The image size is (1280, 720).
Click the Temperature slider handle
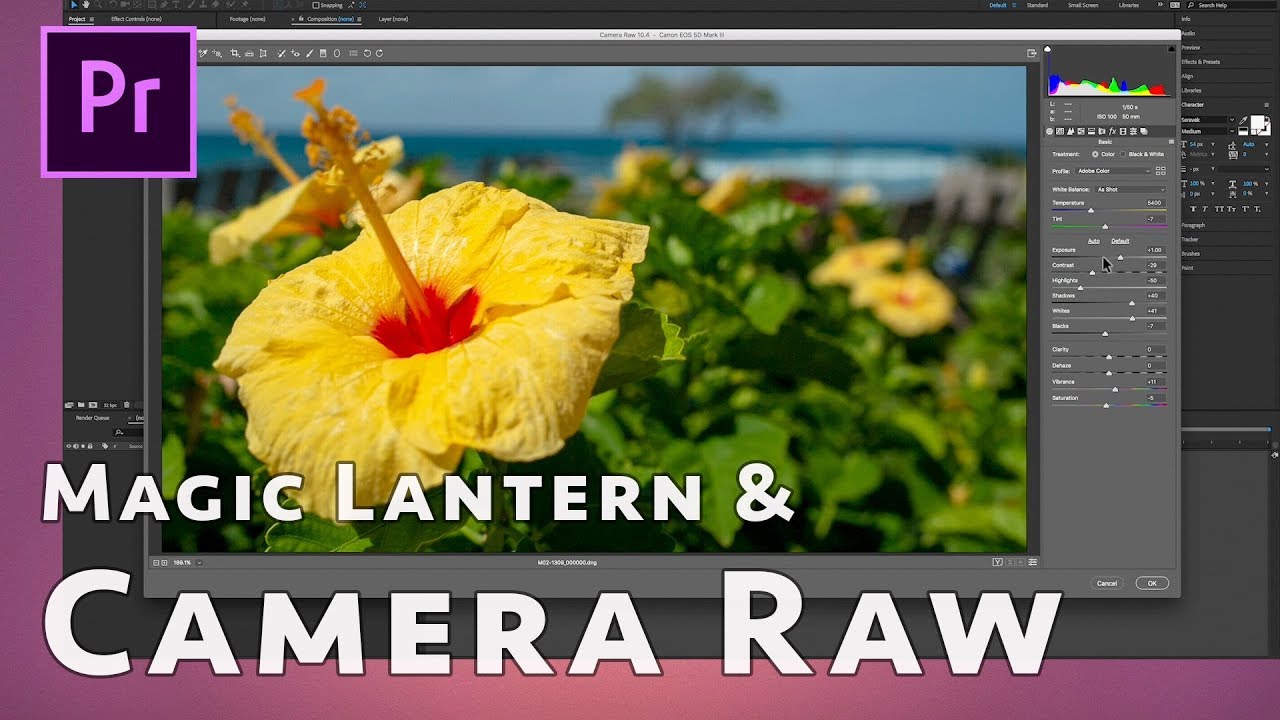(1091, 211)
